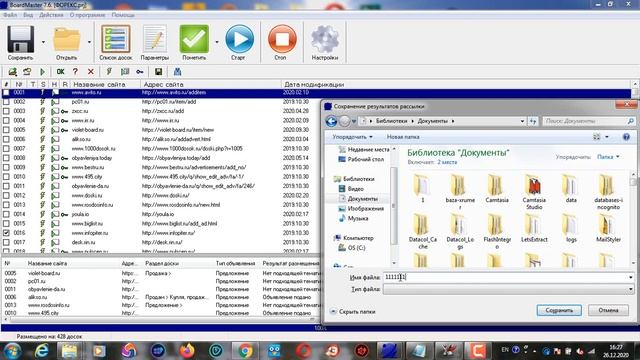Click the add board icon in small toolbar

[13, 72]
